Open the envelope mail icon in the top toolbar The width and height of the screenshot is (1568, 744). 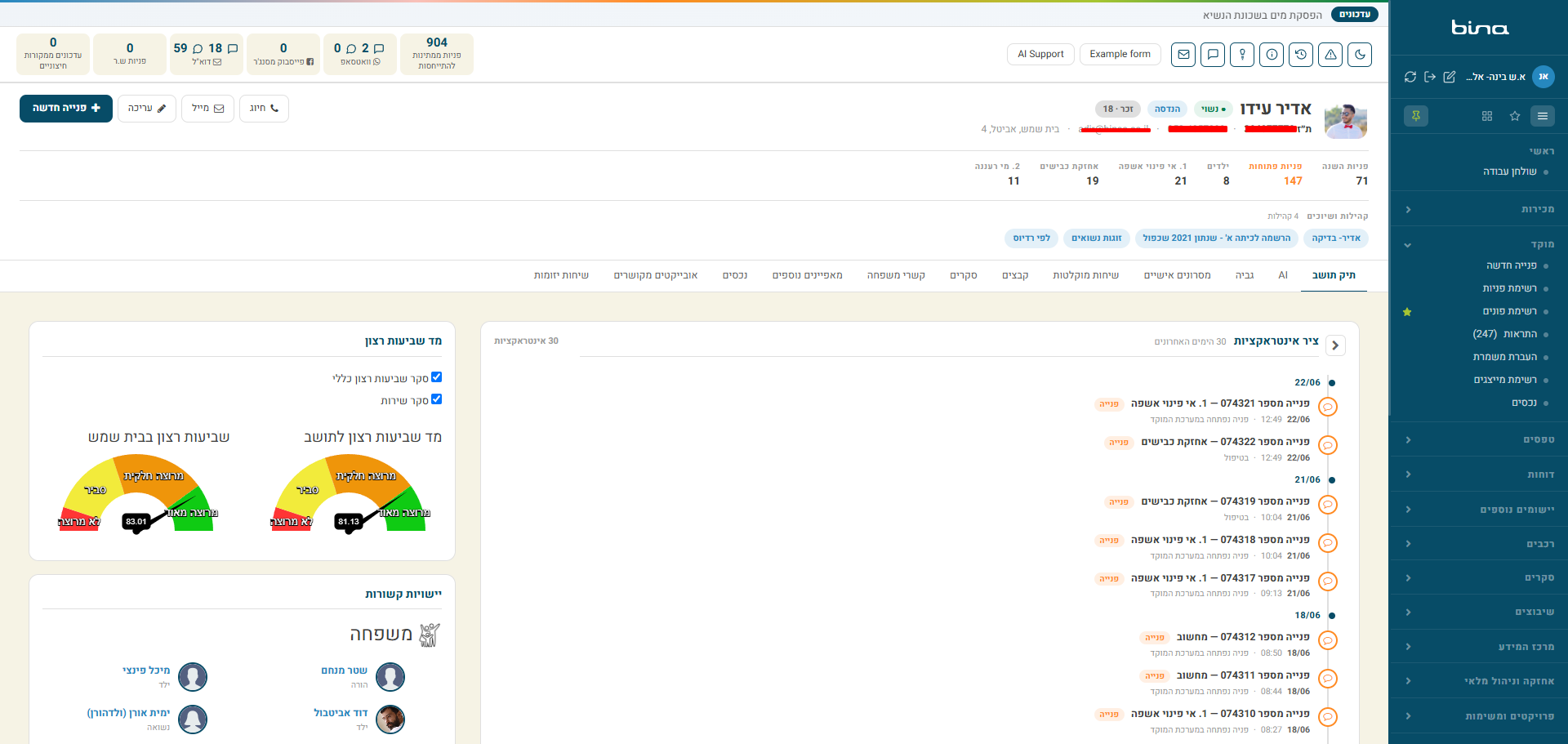click(x=1183, y=55)
